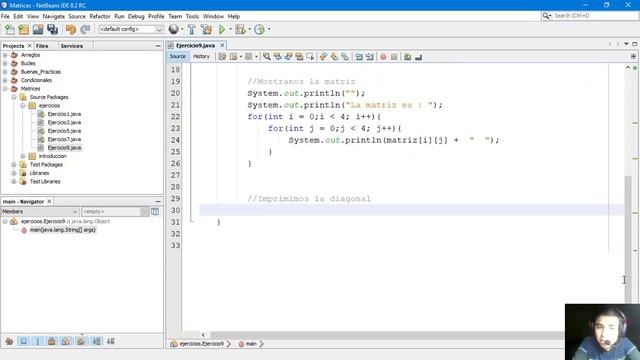Click the Undo toolbar icon
Viewport: 640px width, 360px height.
[71, 29]
